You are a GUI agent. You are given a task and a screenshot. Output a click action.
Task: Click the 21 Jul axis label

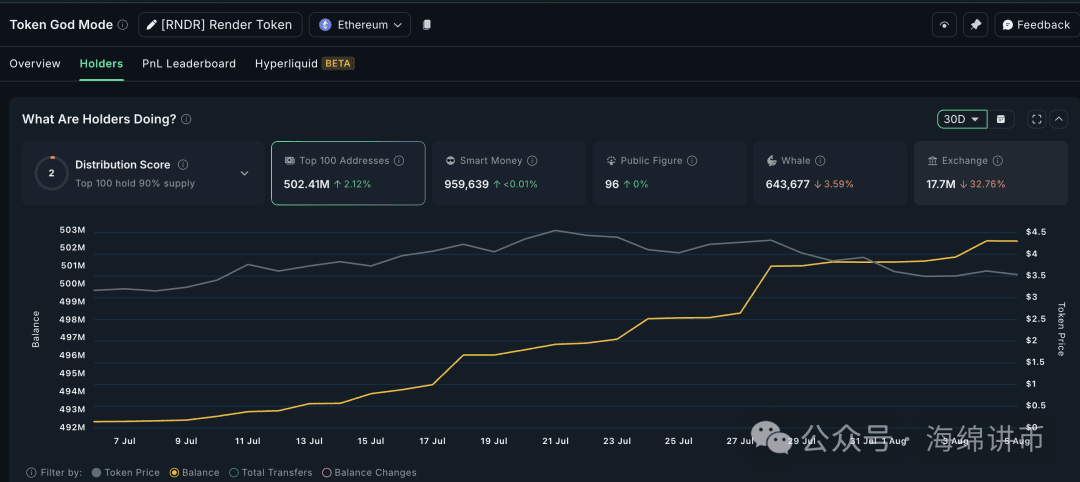[x=555, y=441]
